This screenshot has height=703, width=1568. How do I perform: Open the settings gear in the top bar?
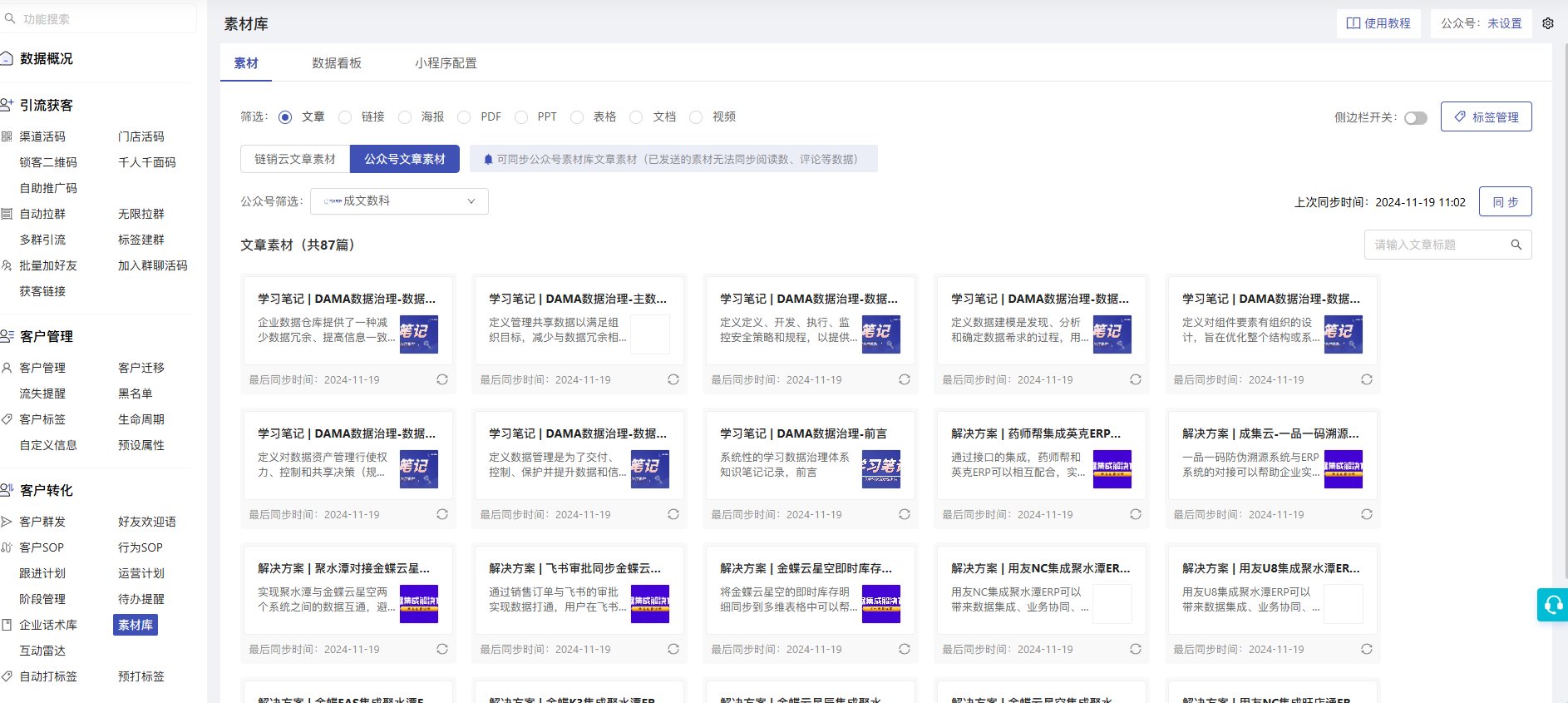click(1548, 23)
